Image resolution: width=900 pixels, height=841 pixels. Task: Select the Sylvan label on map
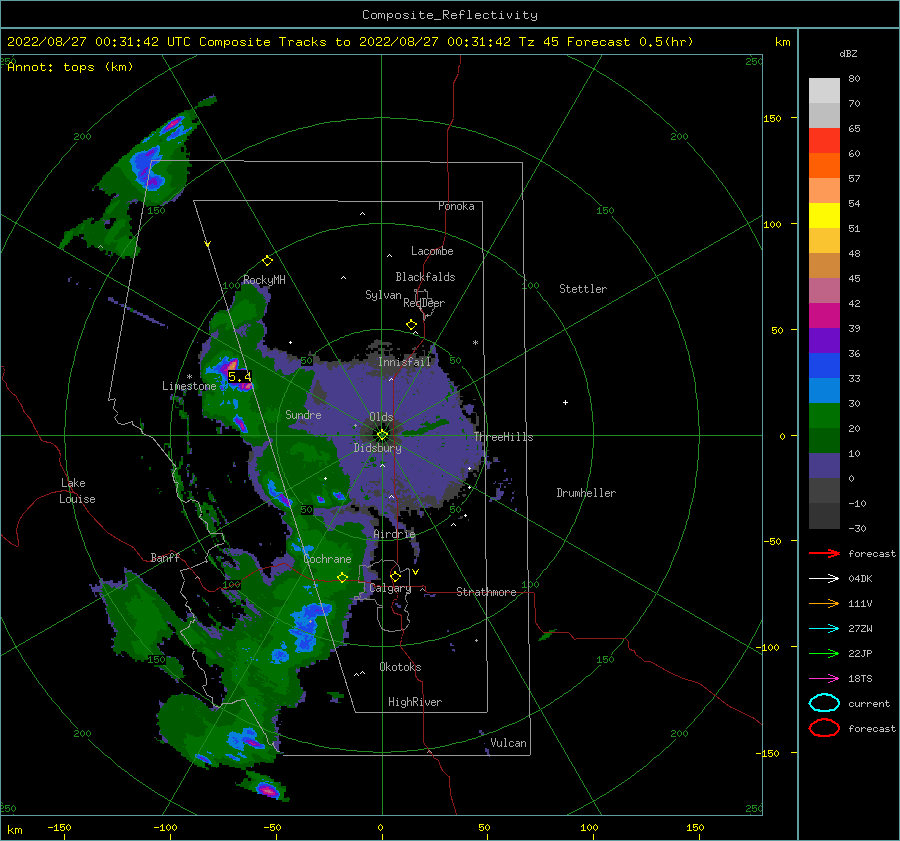coord(383,295)
